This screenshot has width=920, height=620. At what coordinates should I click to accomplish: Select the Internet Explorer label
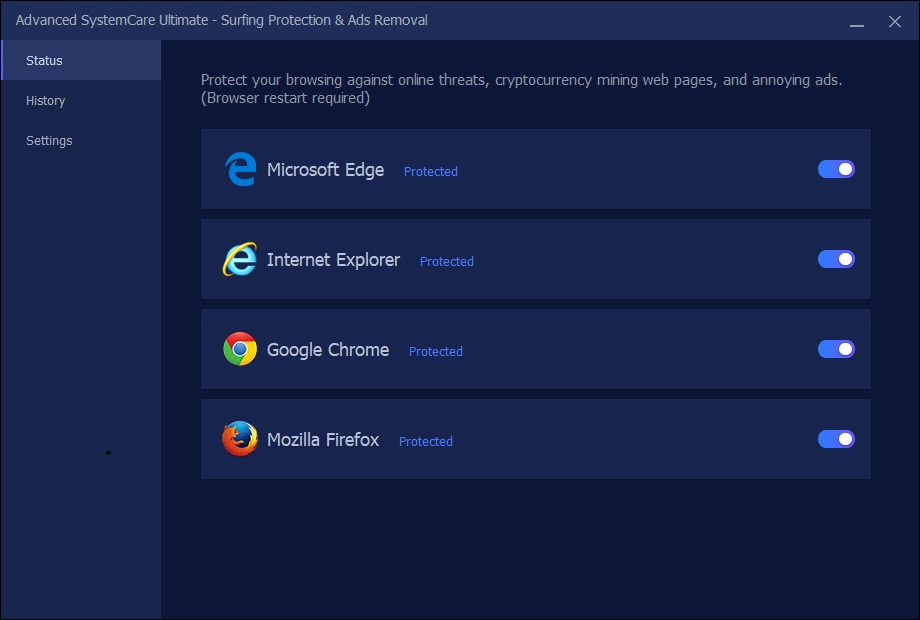[333, 260]
